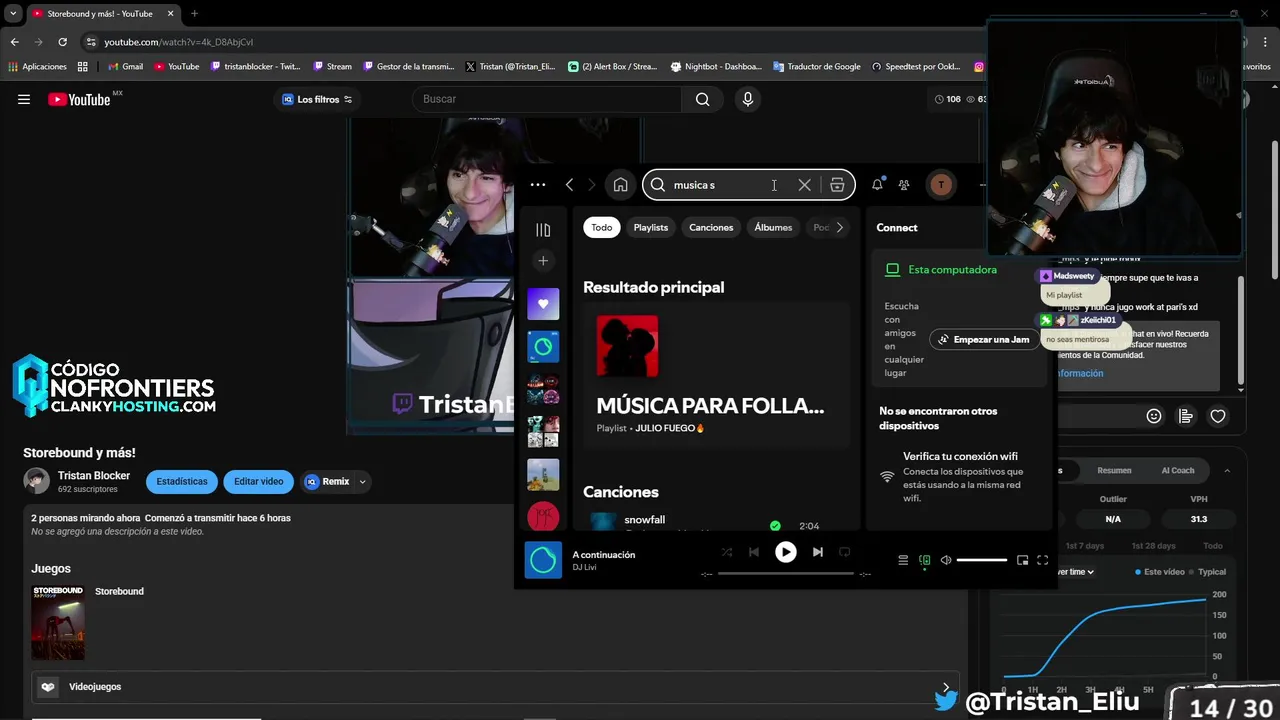1280x720 pixels.
Task: Skip to next track in Spotify
Action: click(818, 552)
